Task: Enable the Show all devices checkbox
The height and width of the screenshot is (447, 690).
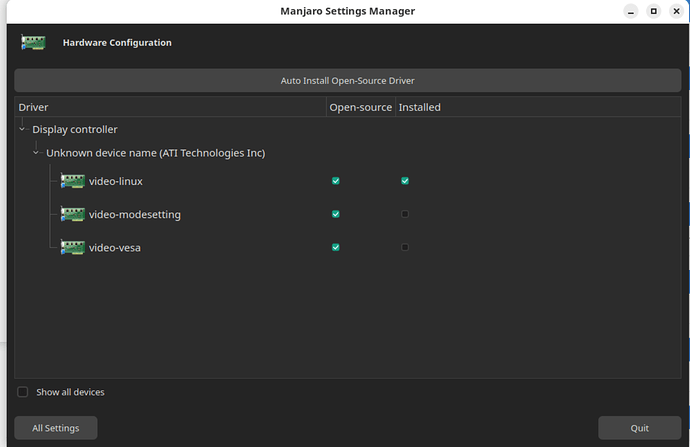Action: [23, 392]
